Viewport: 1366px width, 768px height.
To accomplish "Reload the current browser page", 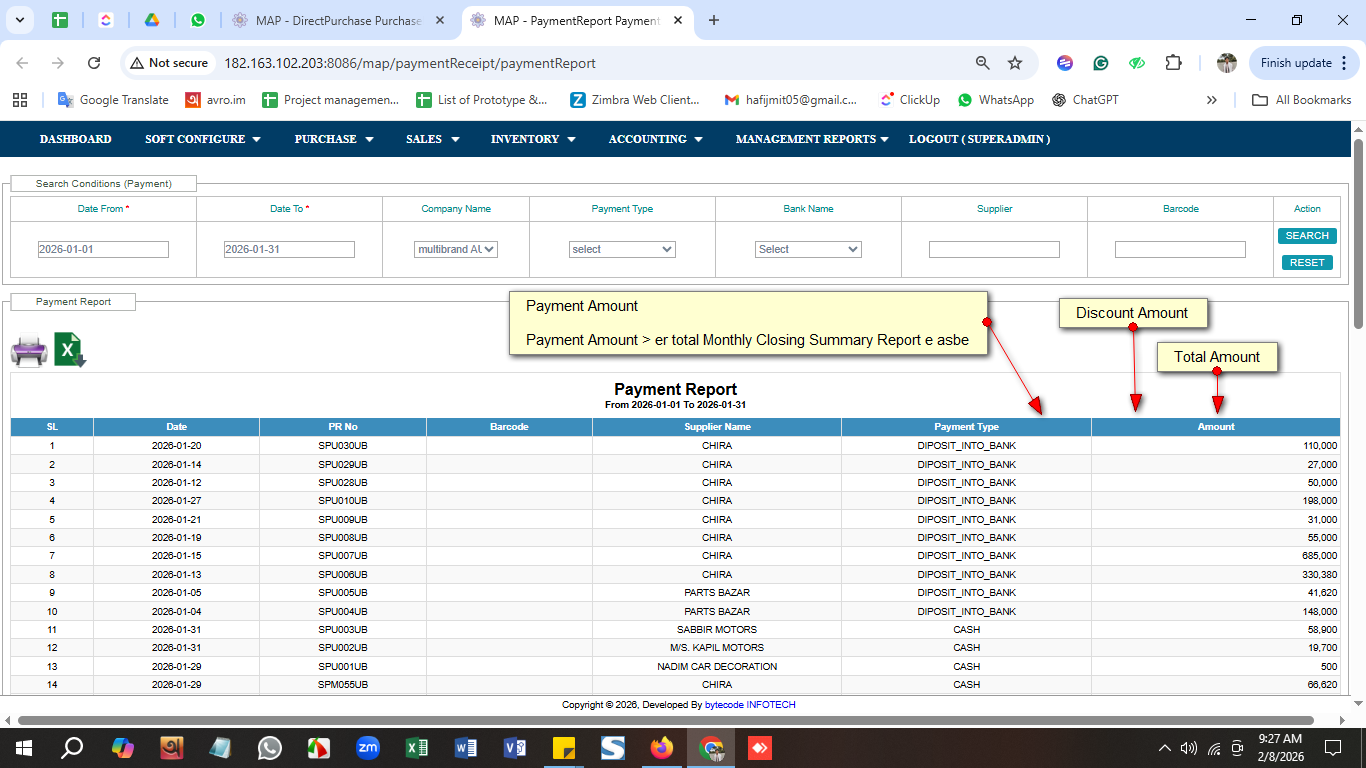I will (x=94, y=63).
